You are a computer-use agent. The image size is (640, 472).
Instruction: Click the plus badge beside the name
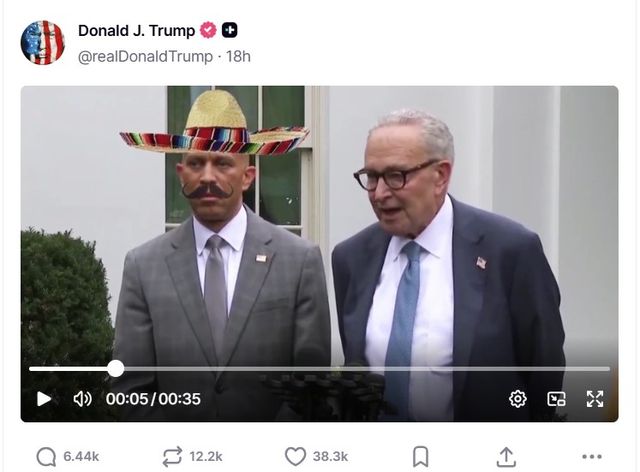pos(229,30)
